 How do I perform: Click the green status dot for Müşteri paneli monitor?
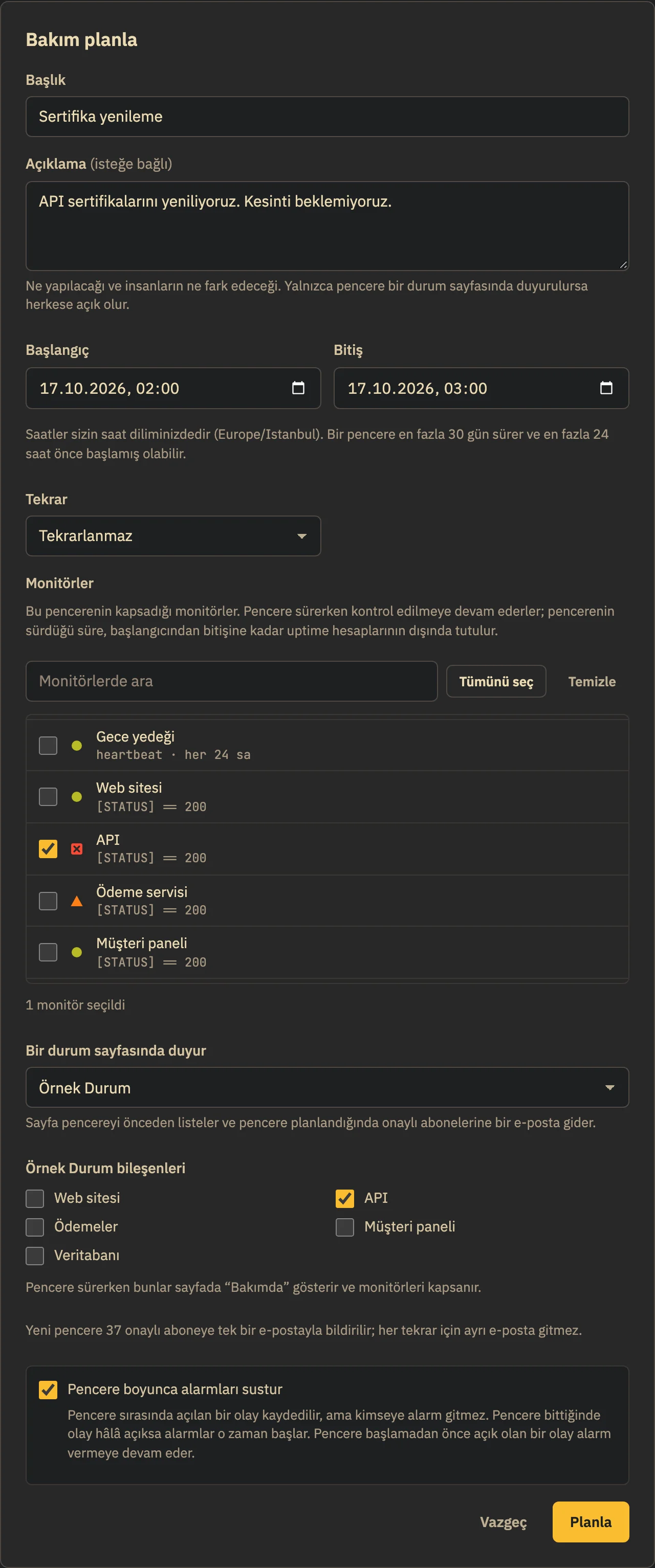(x=77, y=952)
